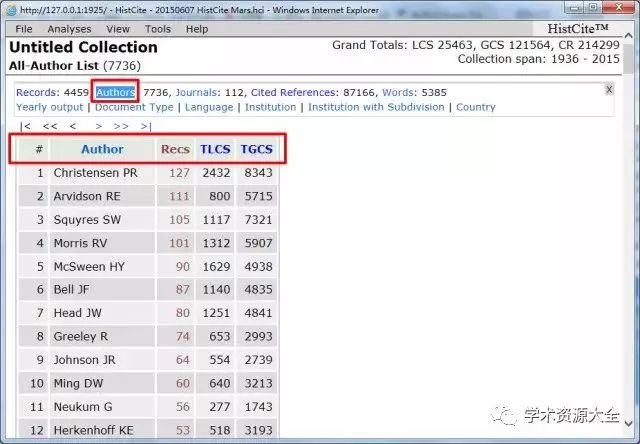Screen dimensions: 640x444
Task: Open Morris RV's 101 records
Action: pyautogui.click(x=180, y=244)
